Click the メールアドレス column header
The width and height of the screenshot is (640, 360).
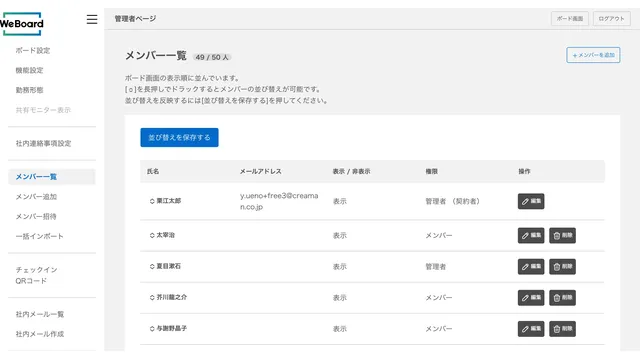click(x=260, y=171)
